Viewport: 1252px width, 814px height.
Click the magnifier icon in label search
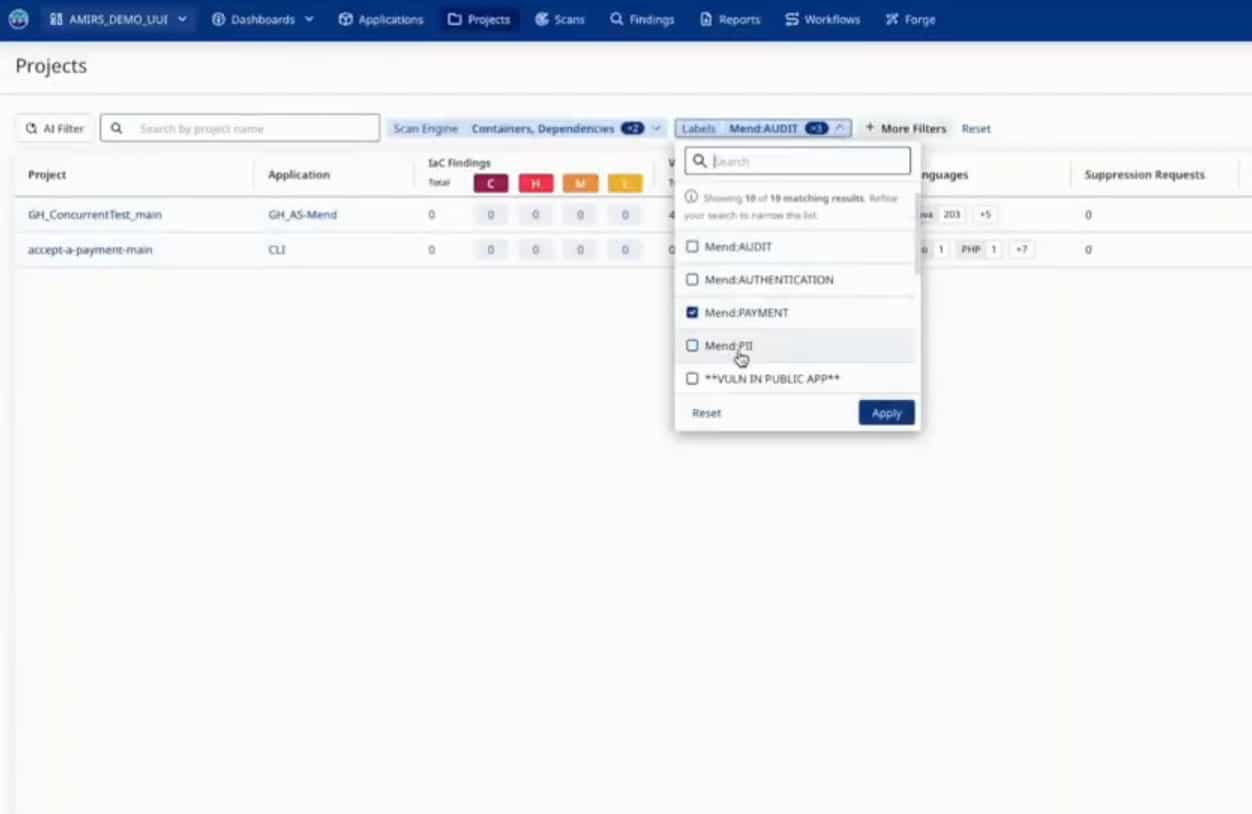pyautogui.click(x=700, y=161)
